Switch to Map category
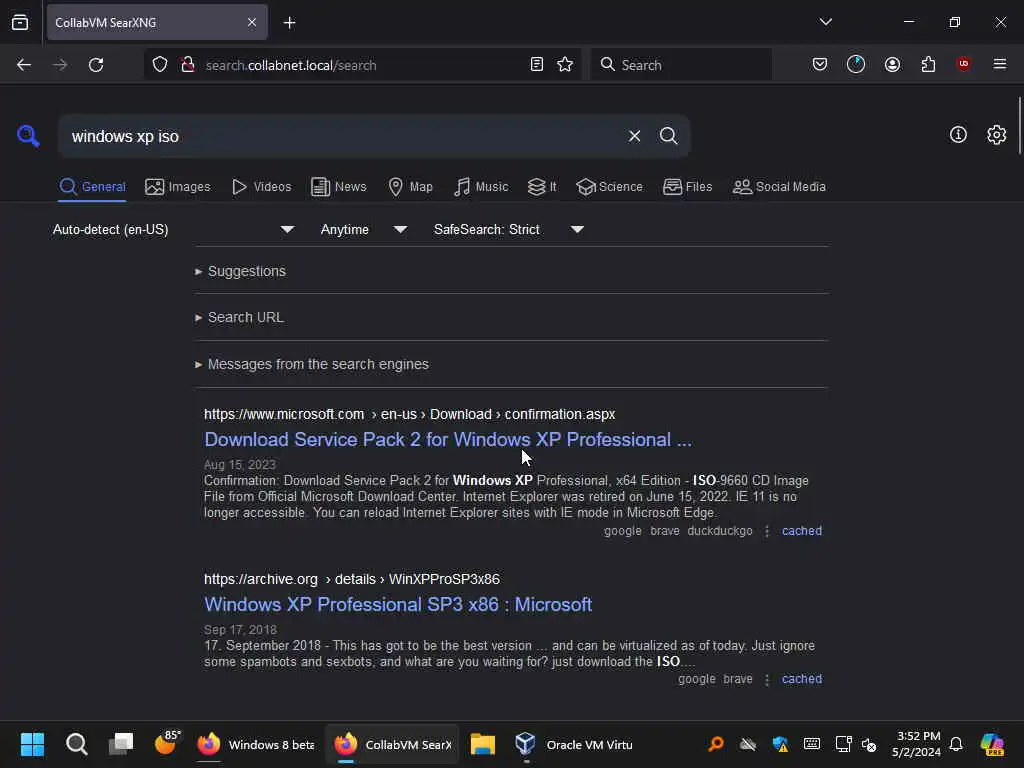This screenshot has width=1024, height=768. coord(410,187)
